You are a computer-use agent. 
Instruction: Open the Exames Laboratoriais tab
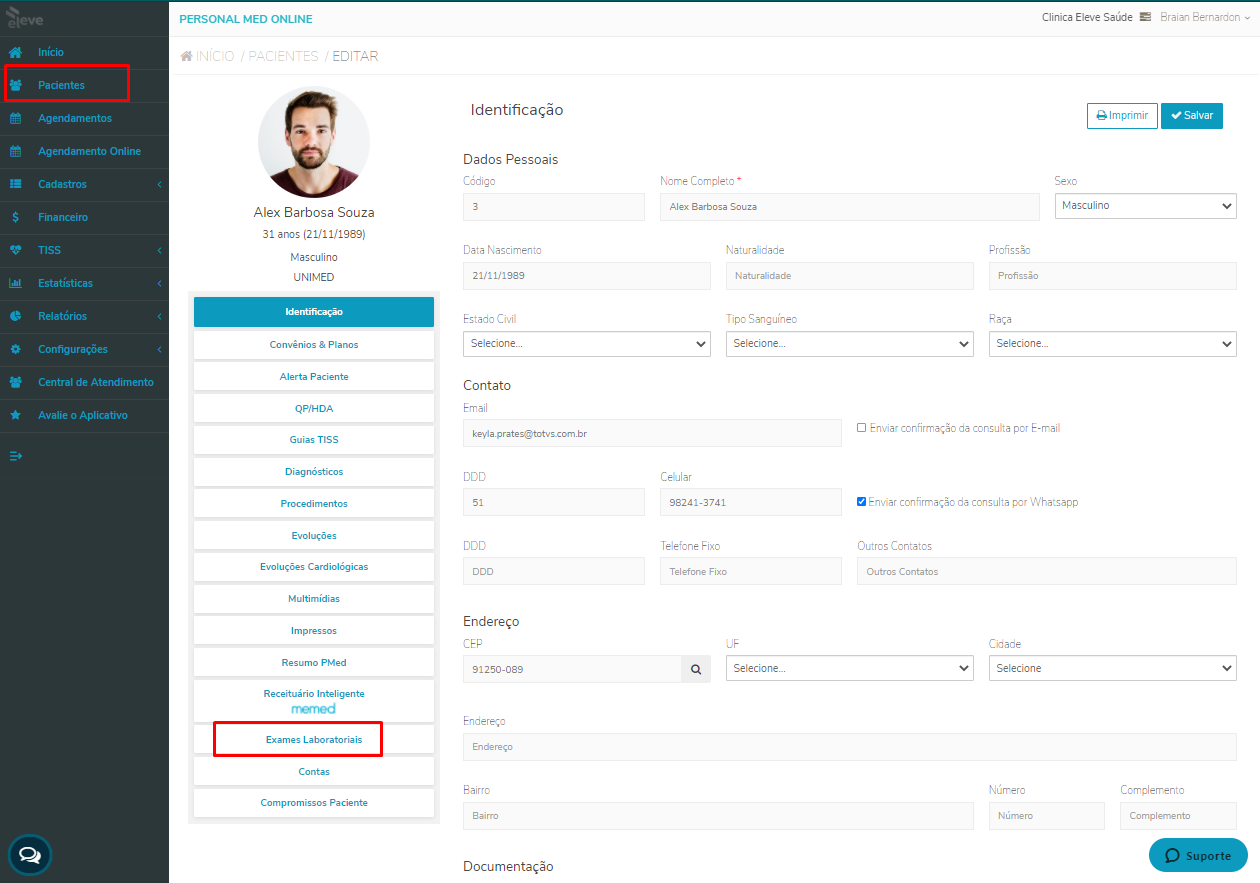coord(314,740)
